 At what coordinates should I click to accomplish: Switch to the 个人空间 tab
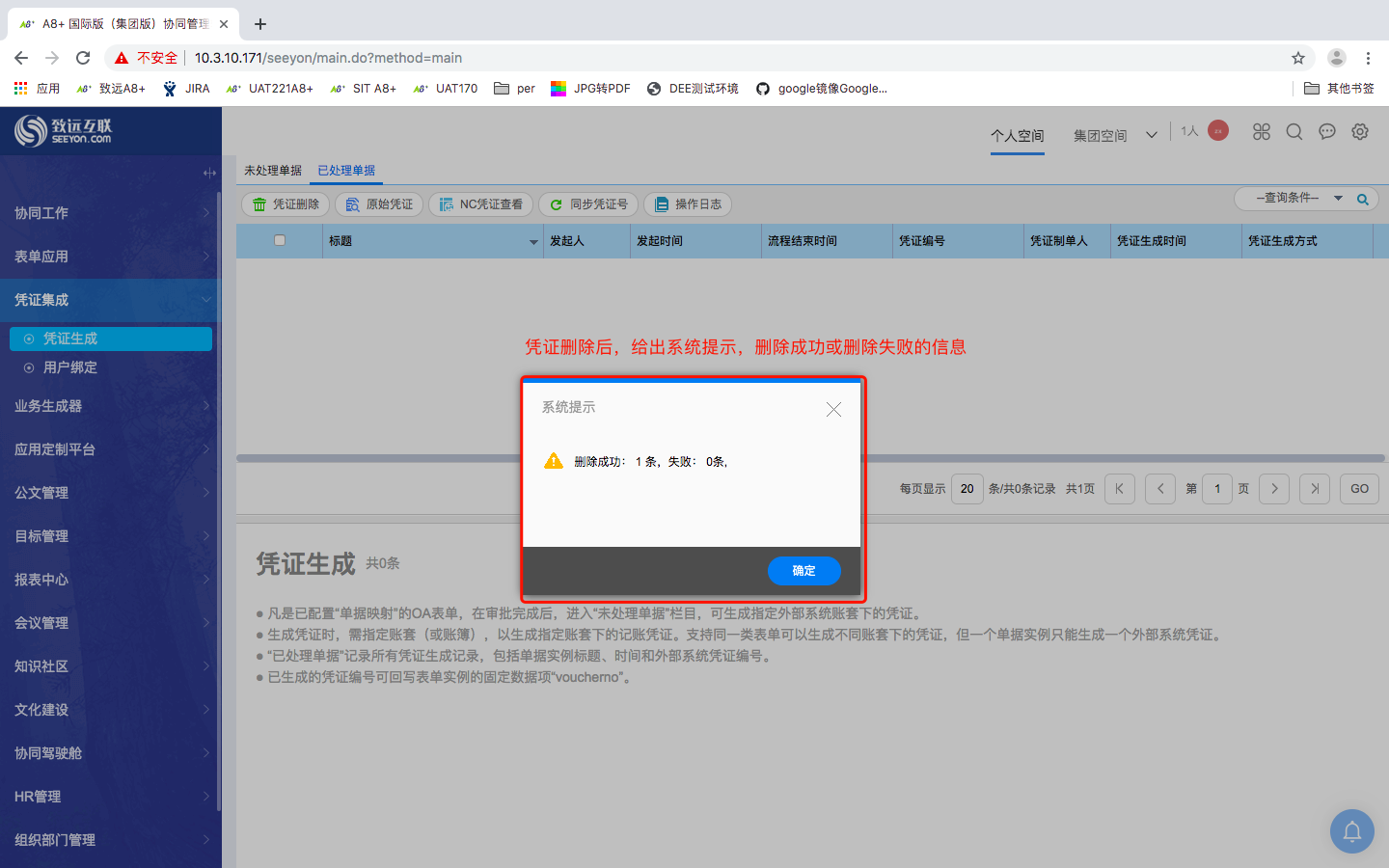(1017, 136)
